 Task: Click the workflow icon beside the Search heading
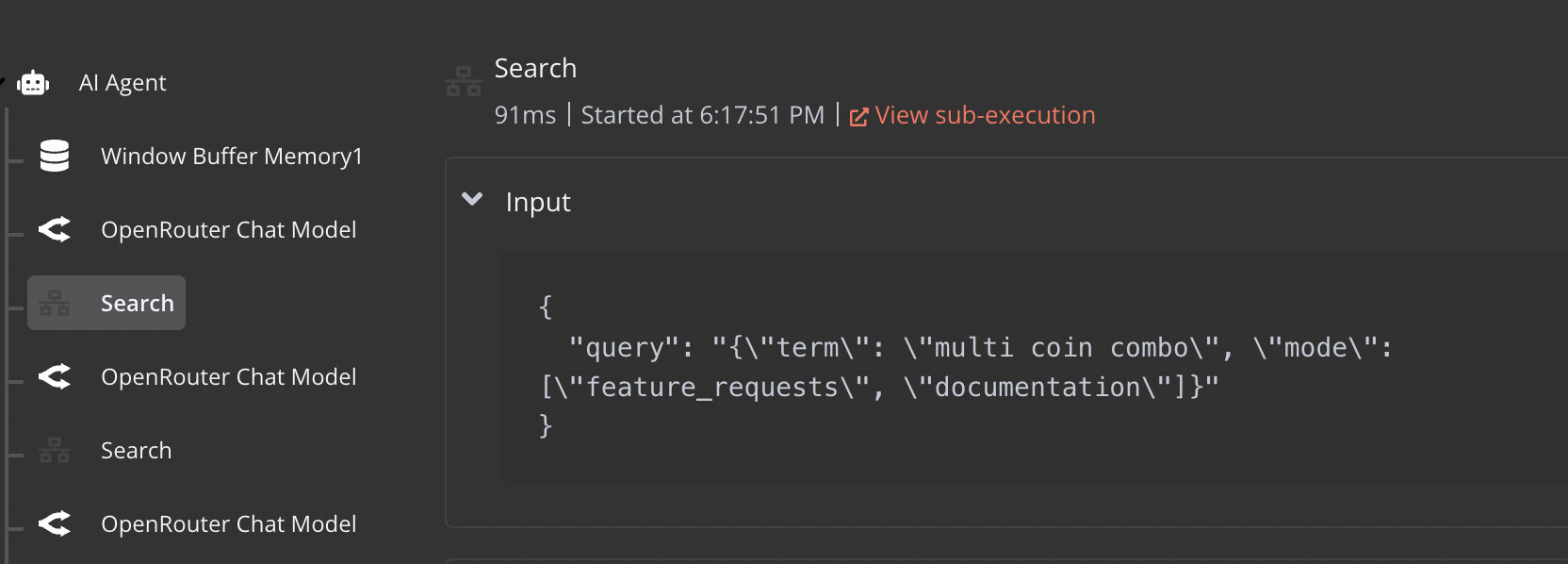coord(464,81)
